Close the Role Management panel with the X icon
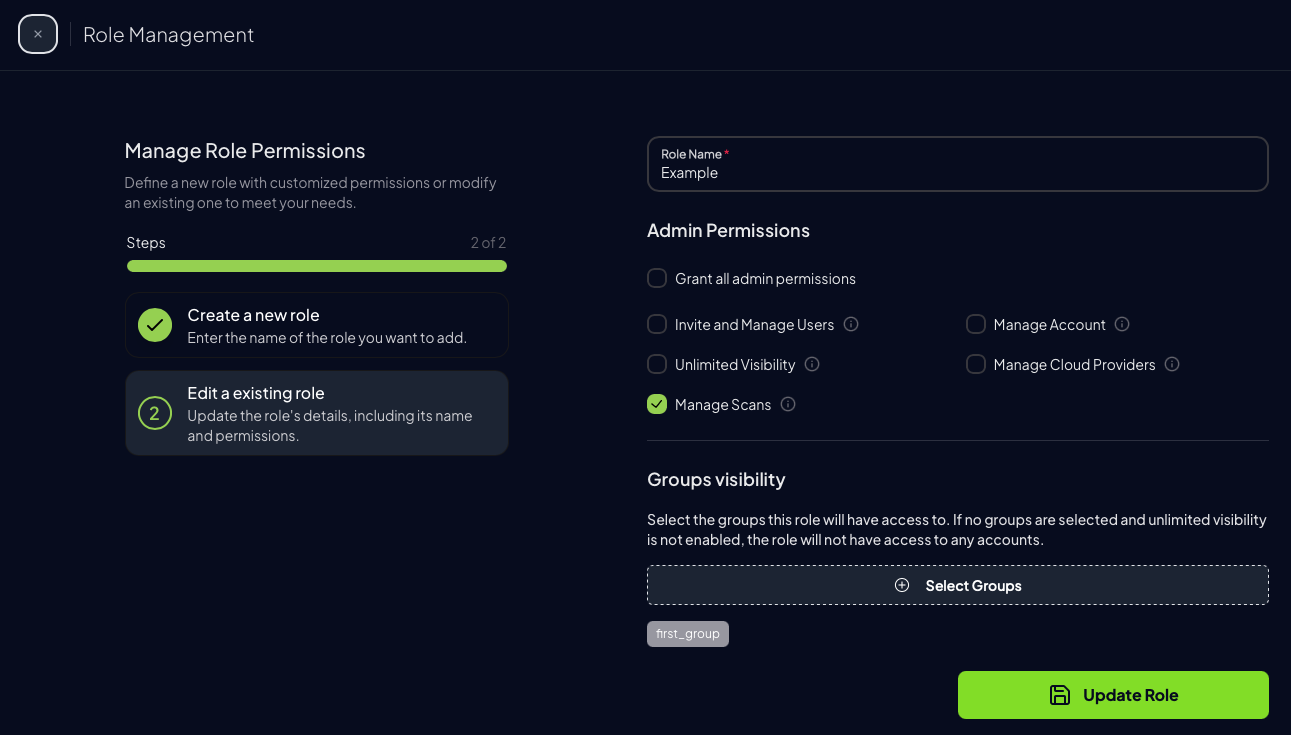Screen dimensions: 1291x735 (38, 34)
